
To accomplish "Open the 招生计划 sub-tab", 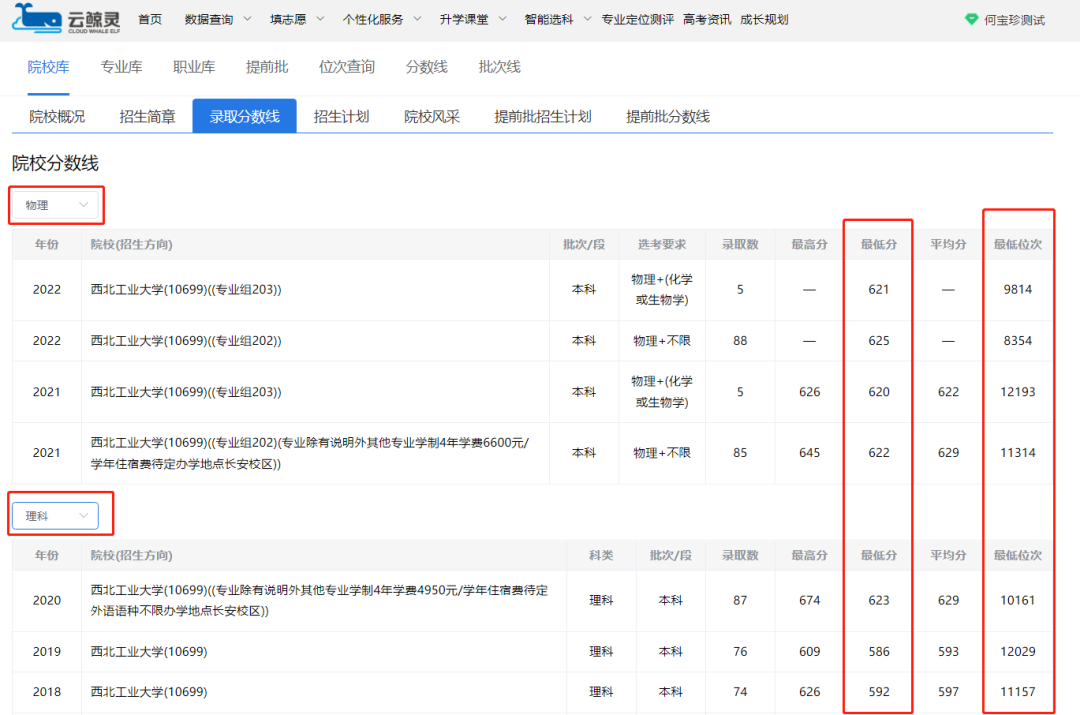I will coord(342,116).
